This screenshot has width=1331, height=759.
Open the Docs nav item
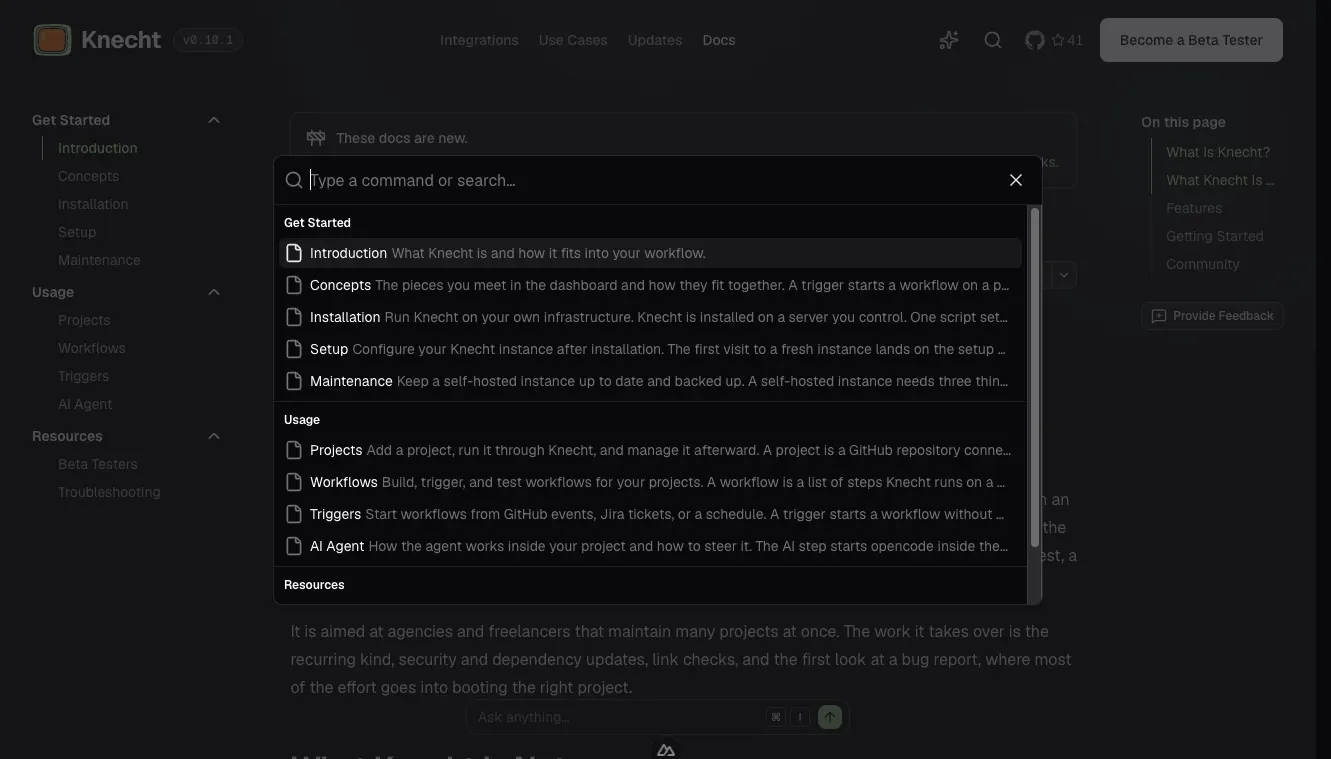click(719, 40)
